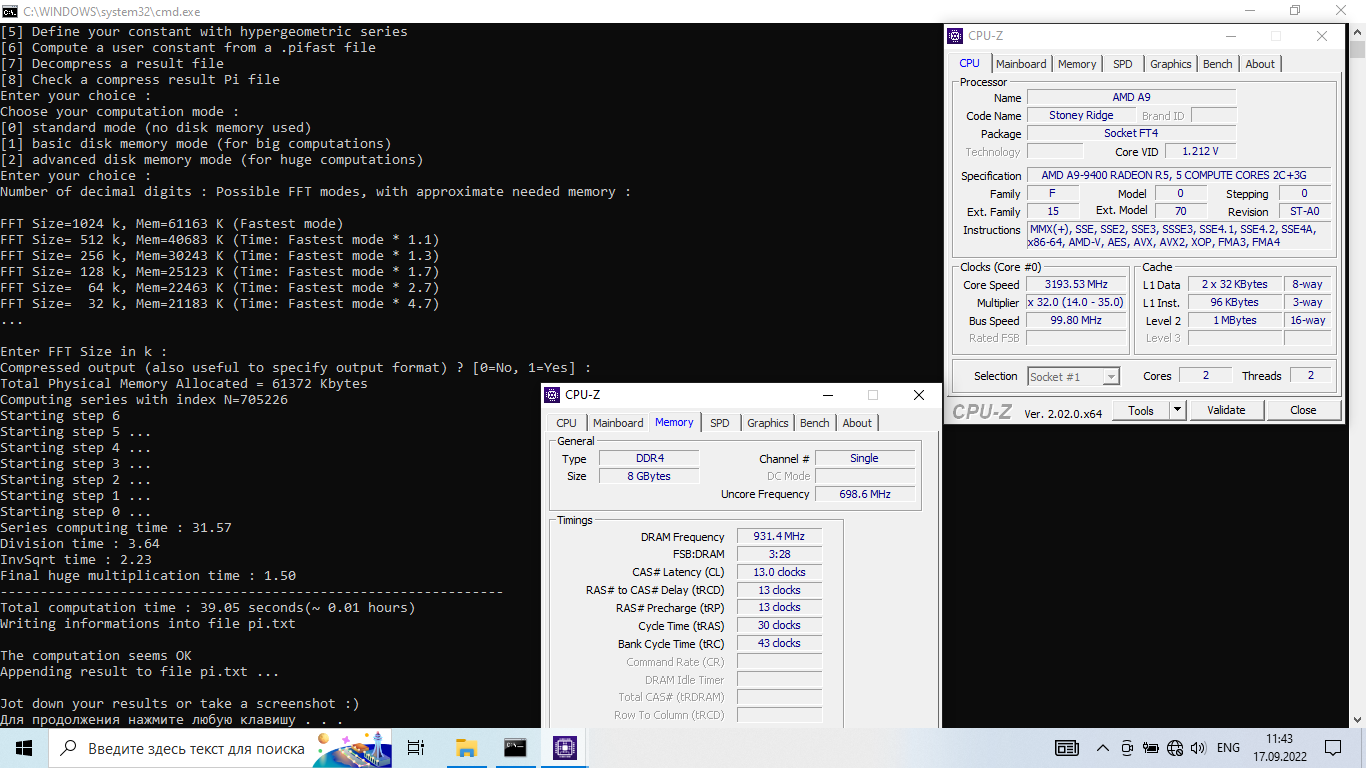
Task: Select SPD tab in the CPU-Z Processor window
Action: click(x=1123, y=64)
